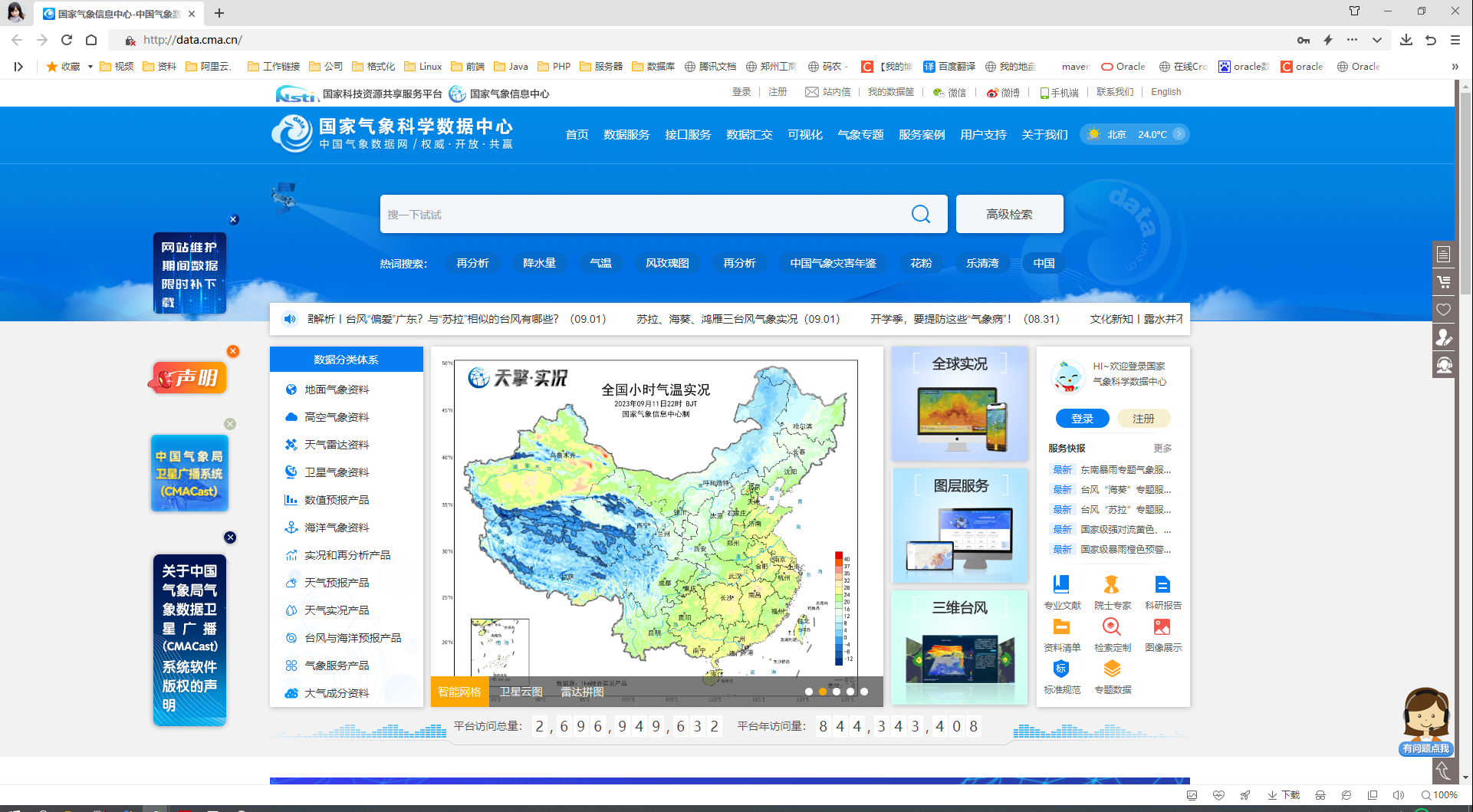
Task: Open the 站内信 envelope link
Action: coord(828,92)
